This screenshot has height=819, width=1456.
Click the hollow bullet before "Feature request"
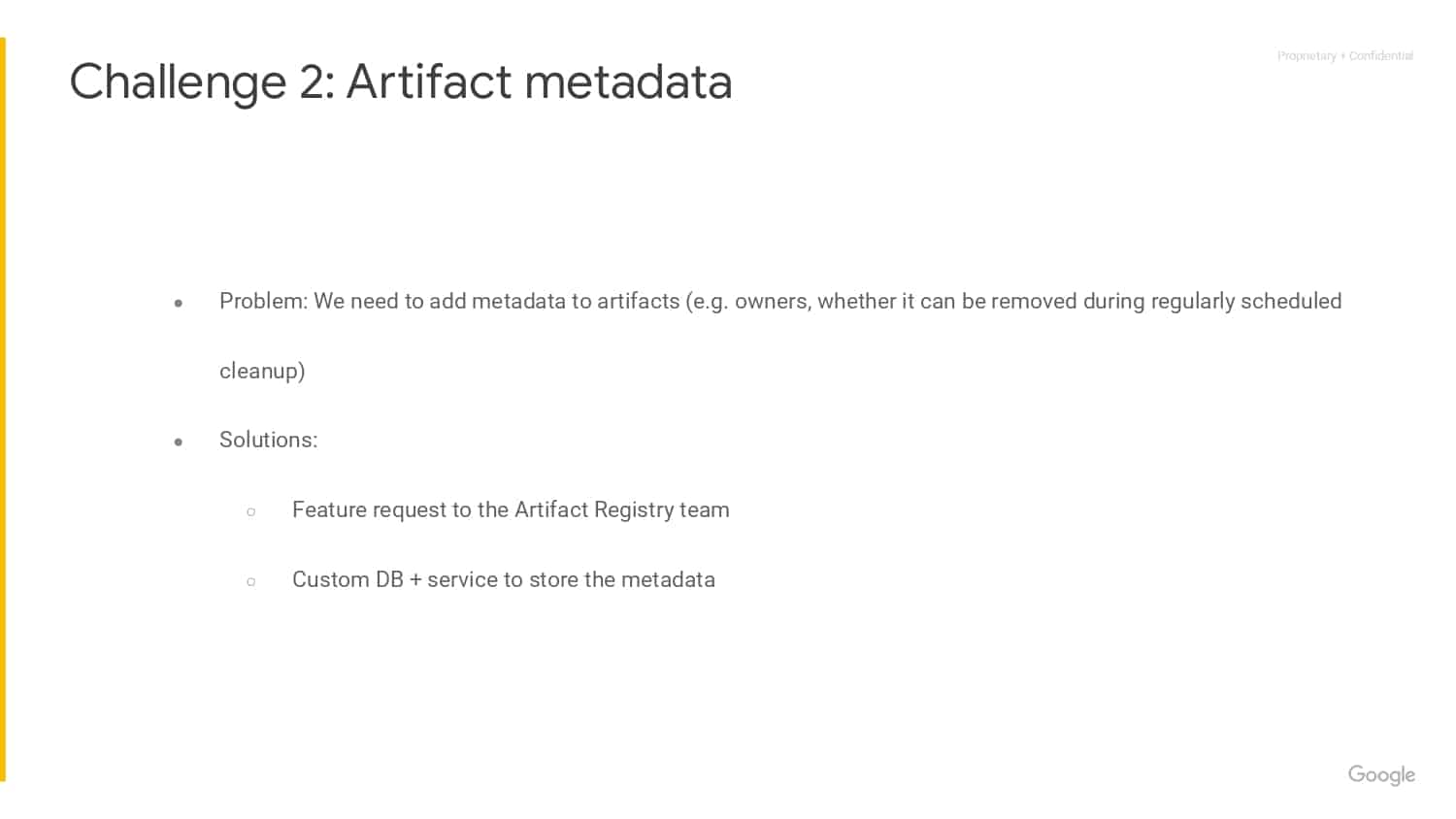[251, 511]
